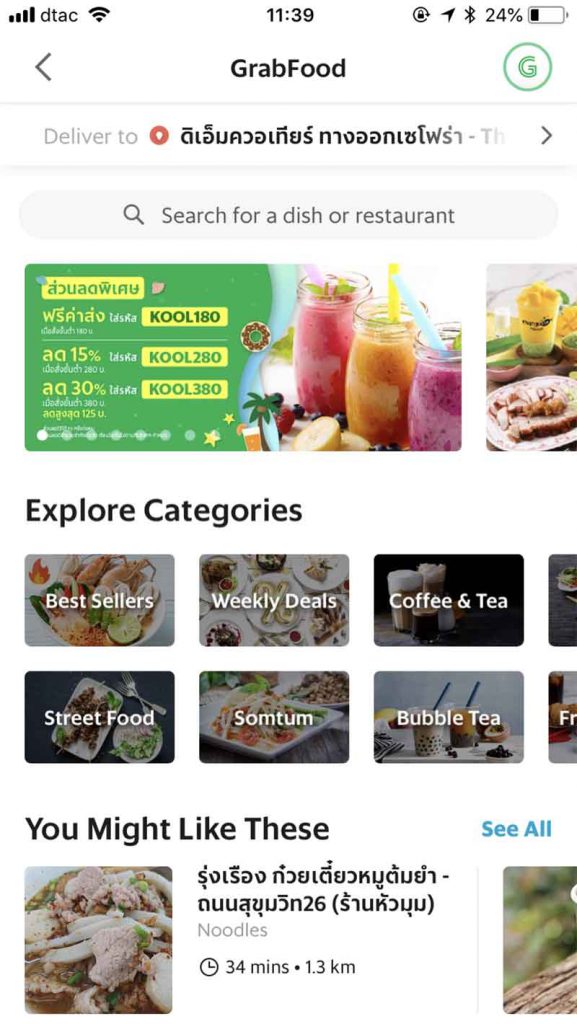The image size is (577, 1024).
Task: Tap the Wi-Fi signal icon
Action: pos(99,15)
